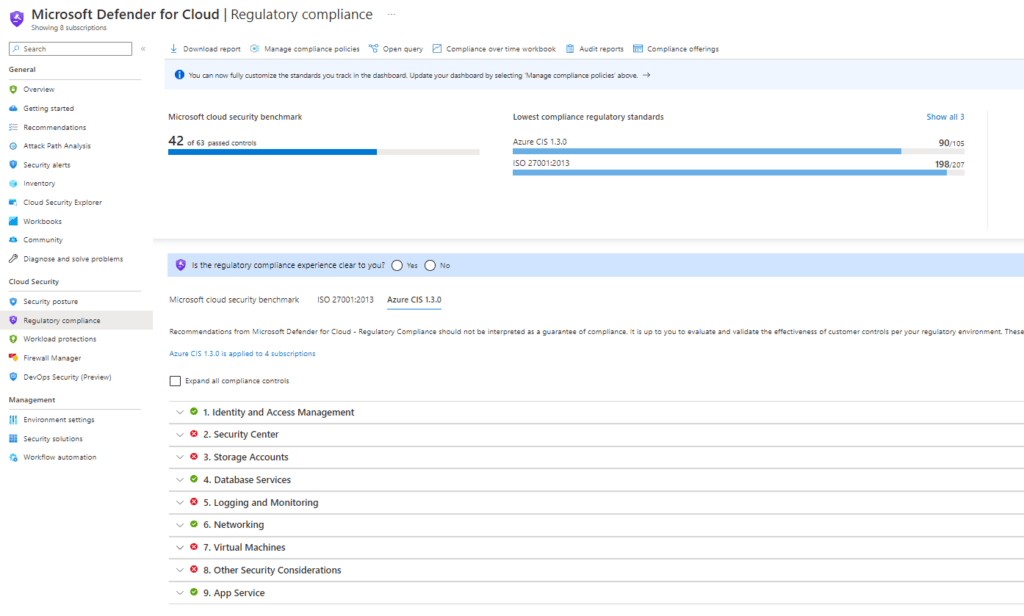Expand the Virtual Machines control chevron
Viewport: 1024px width, 616px height.
tap(180, 547)
